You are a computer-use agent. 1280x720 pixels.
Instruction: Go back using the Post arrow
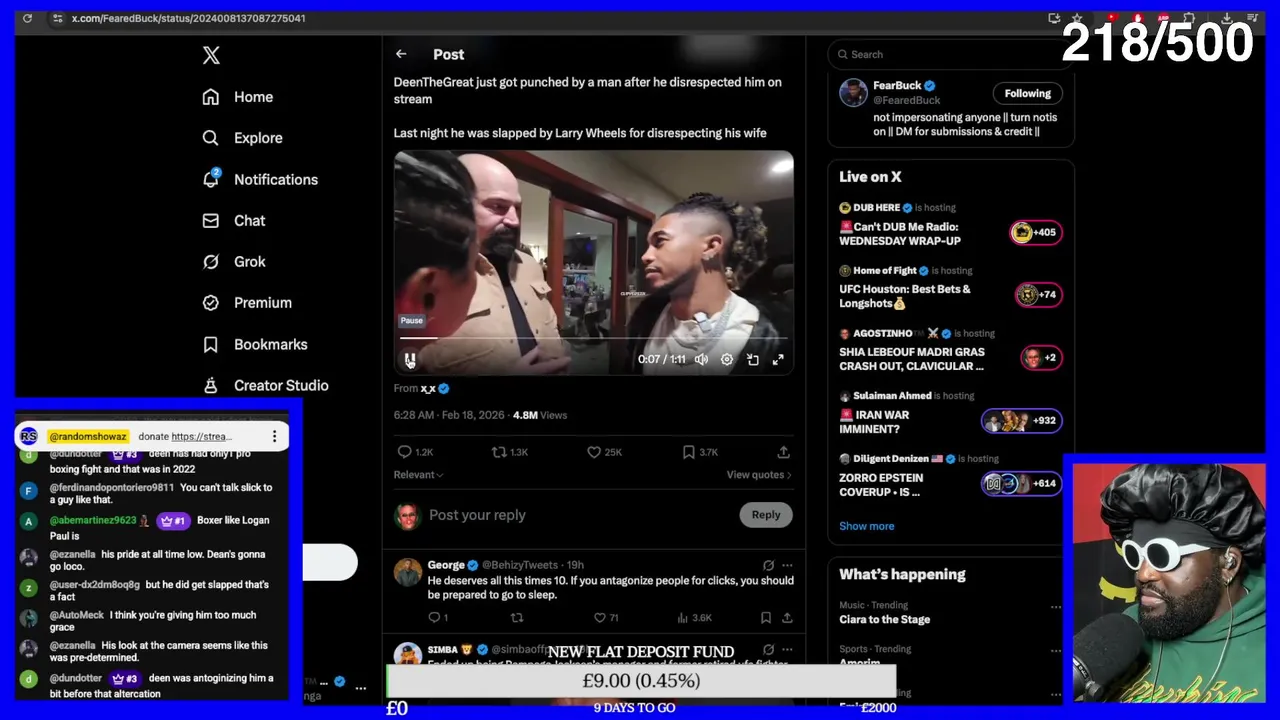click(x=400, y=54)
